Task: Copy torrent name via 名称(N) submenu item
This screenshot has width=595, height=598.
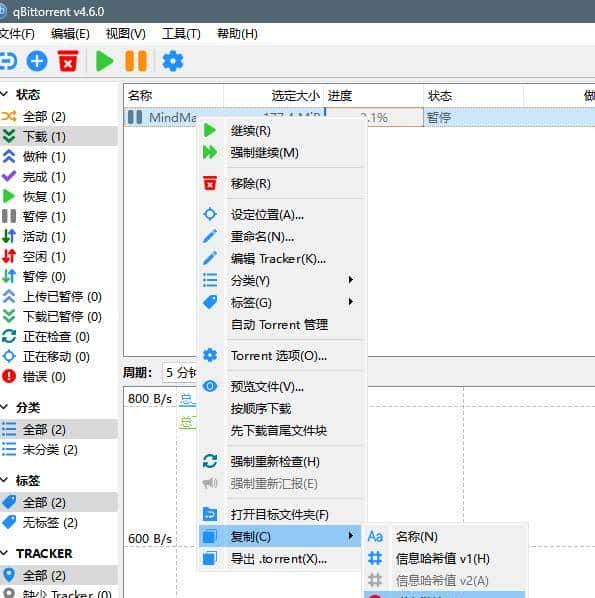Action: click(445, 536)
